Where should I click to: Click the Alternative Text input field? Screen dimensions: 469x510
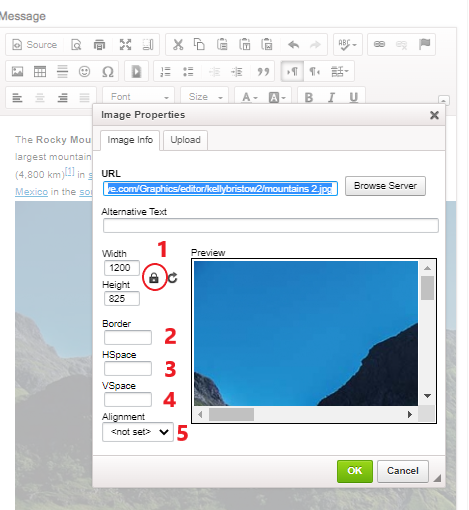pos(271,226)
